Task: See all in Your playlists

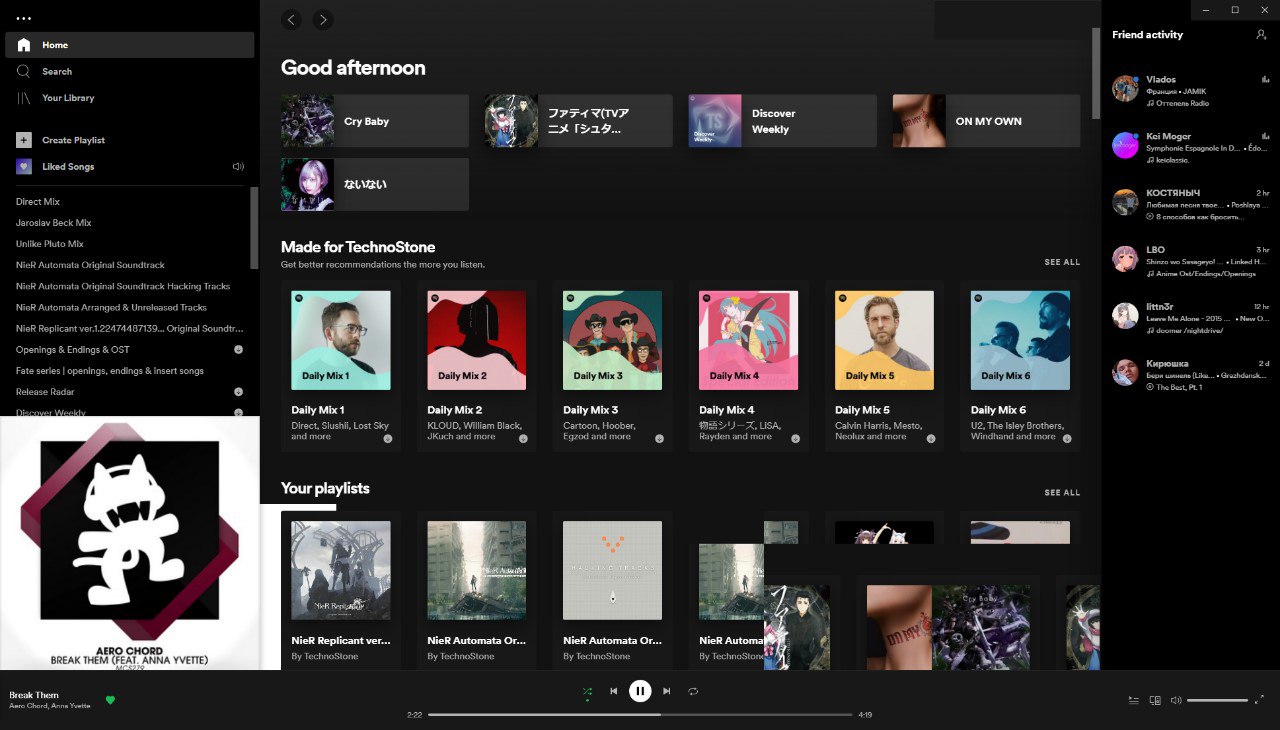Action: (x=1062, y=492)
